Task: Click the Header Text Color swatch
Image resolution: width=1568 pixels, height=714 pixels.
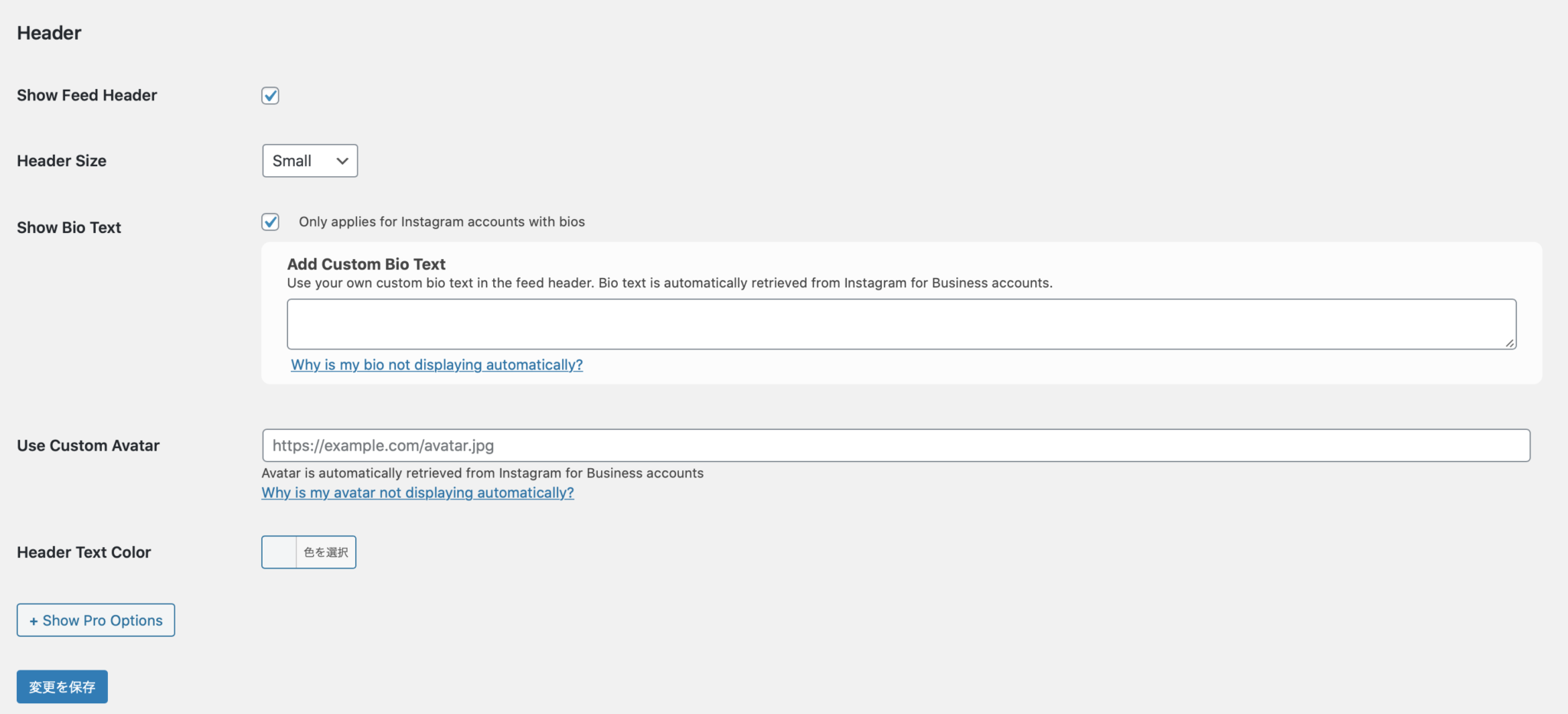Action: point(279,552)
